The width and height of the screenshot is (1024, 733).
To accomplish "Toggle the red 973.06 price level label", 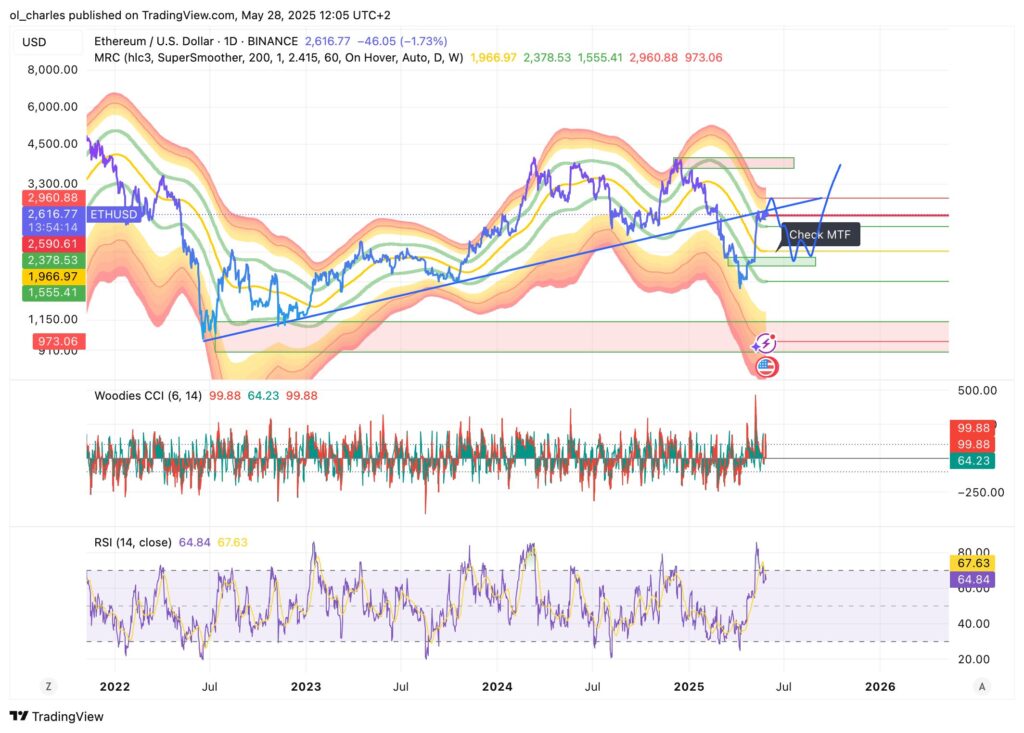I will click(58, 341).
